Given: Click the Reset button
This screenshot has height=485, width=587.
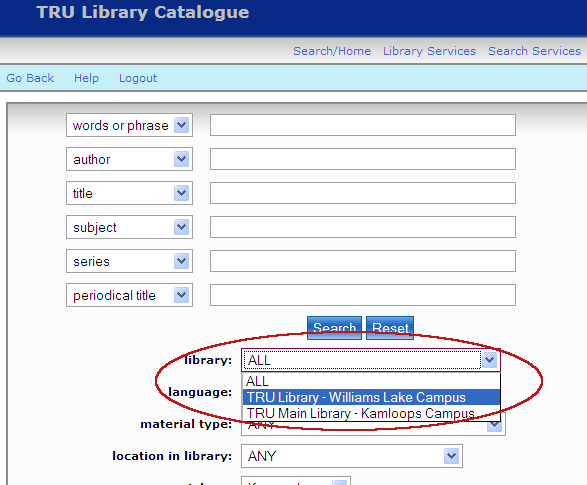Looking at the screenshot, I should (390, 328).
